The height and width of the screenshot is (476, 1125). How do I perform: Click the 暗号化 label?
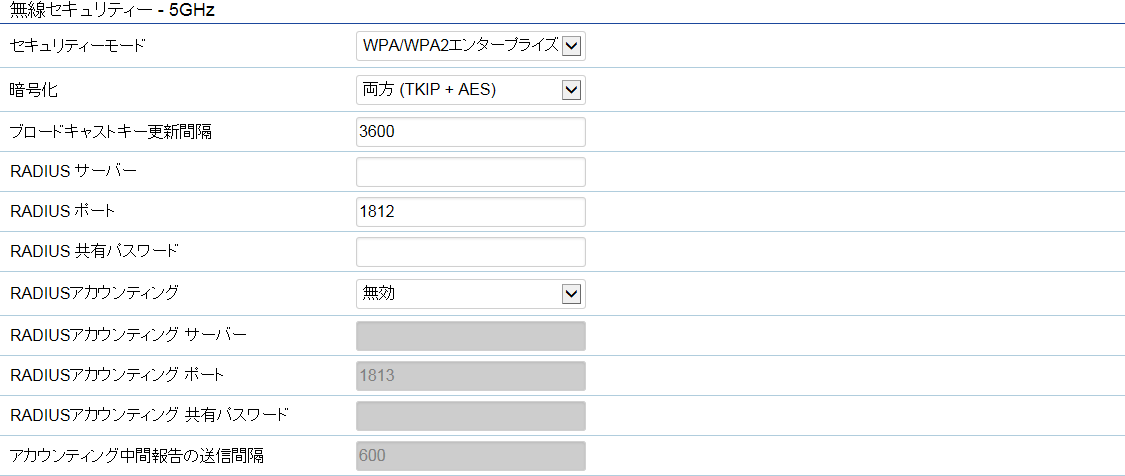coord(33,90)
